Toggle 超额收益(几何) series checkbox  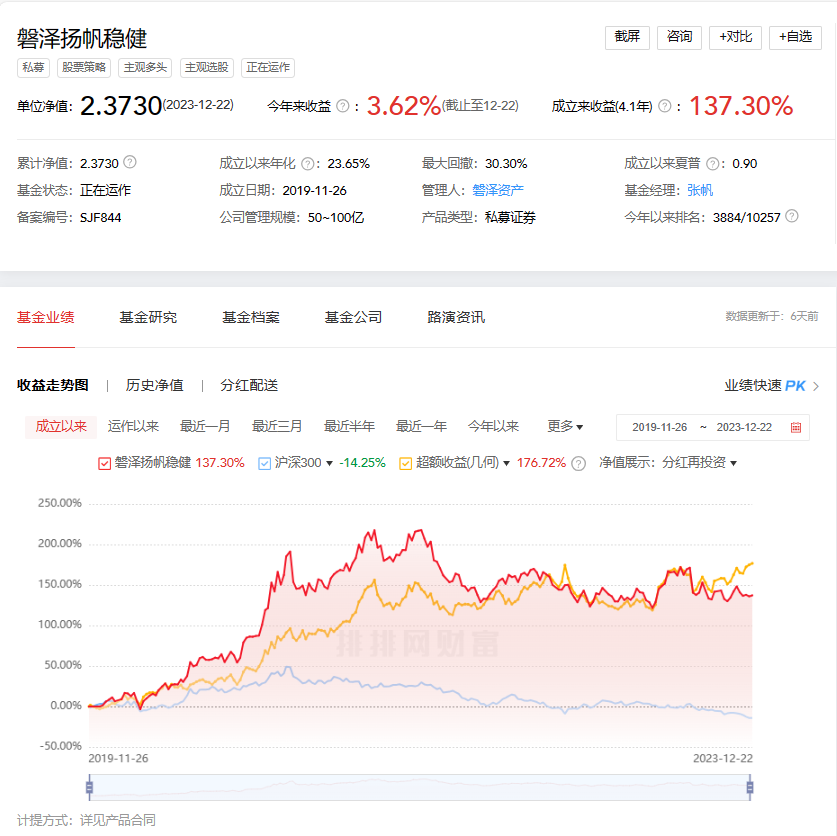(x=406, y=463)
